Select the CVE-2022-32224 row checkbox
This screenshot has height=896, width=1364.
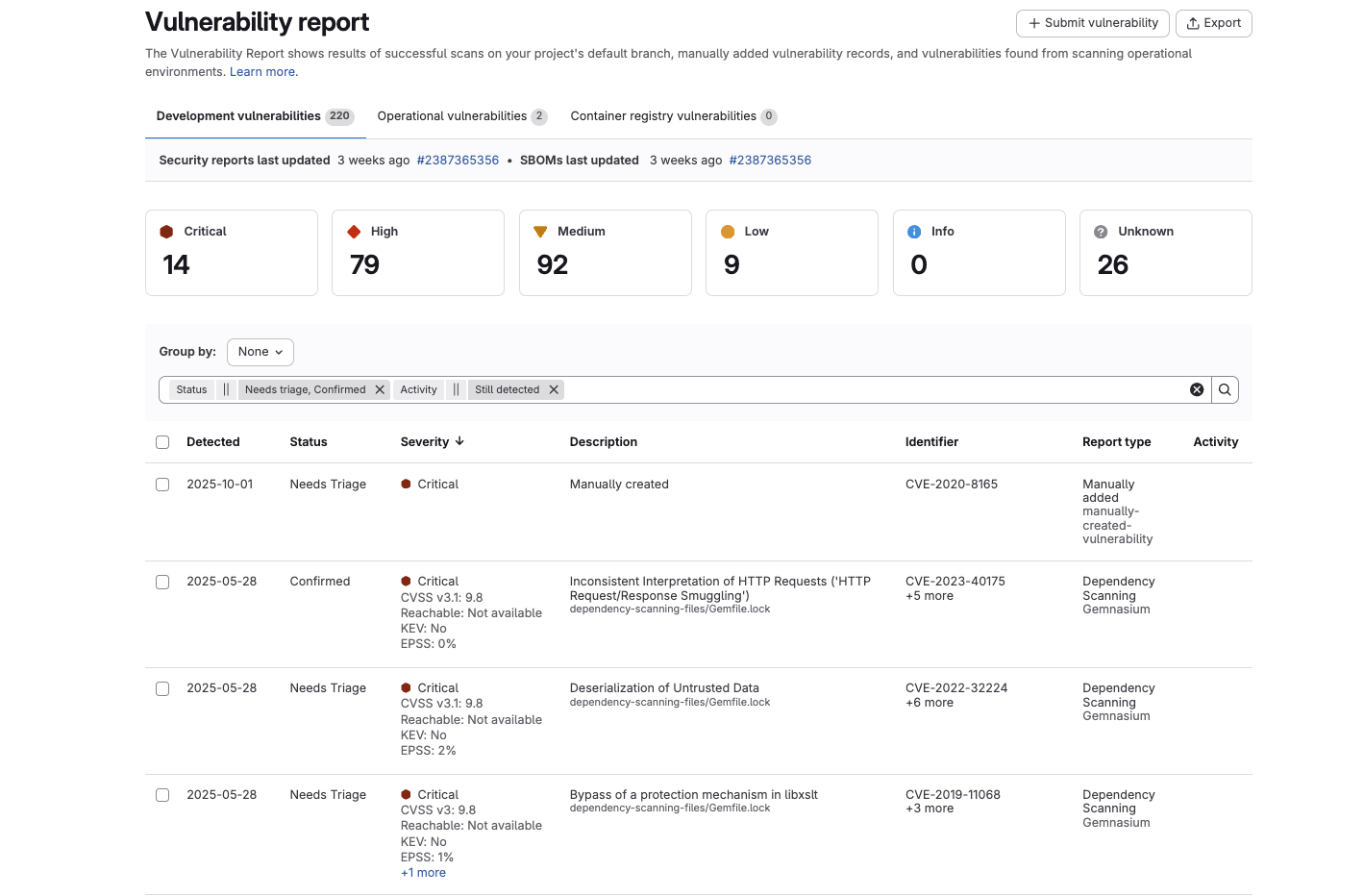click(x=162, y=688)
